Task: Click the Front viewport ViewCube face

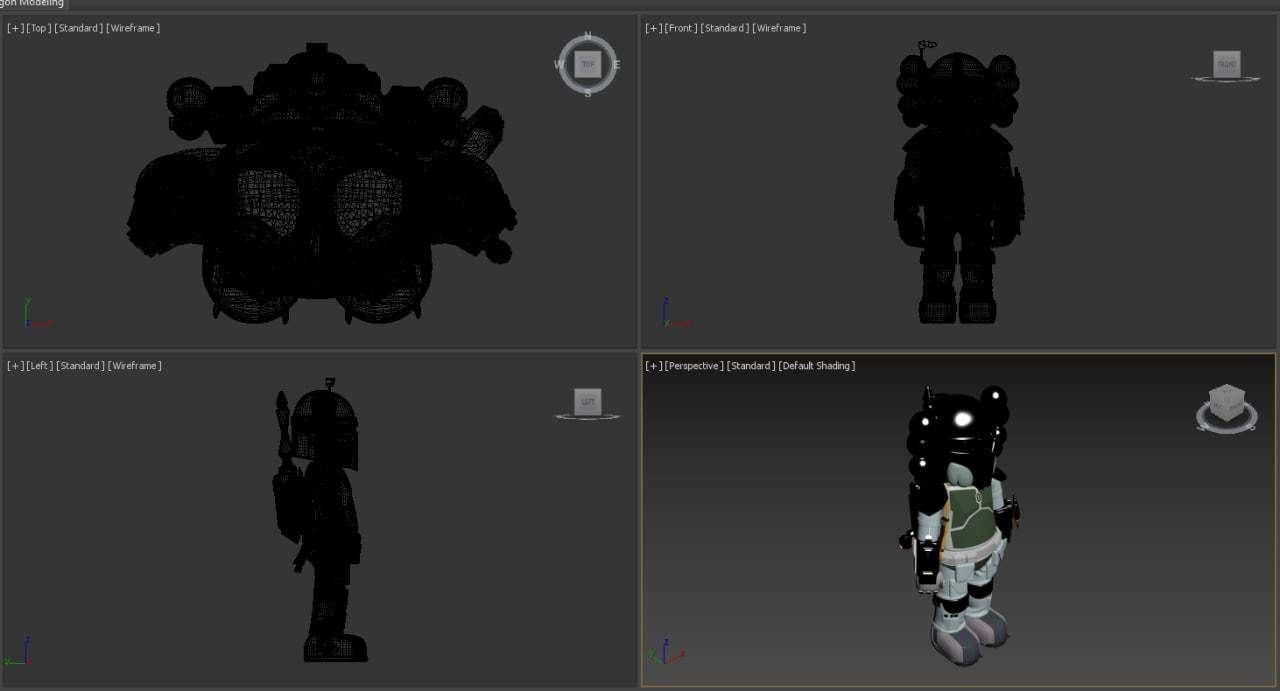Action: point(1226,64)
